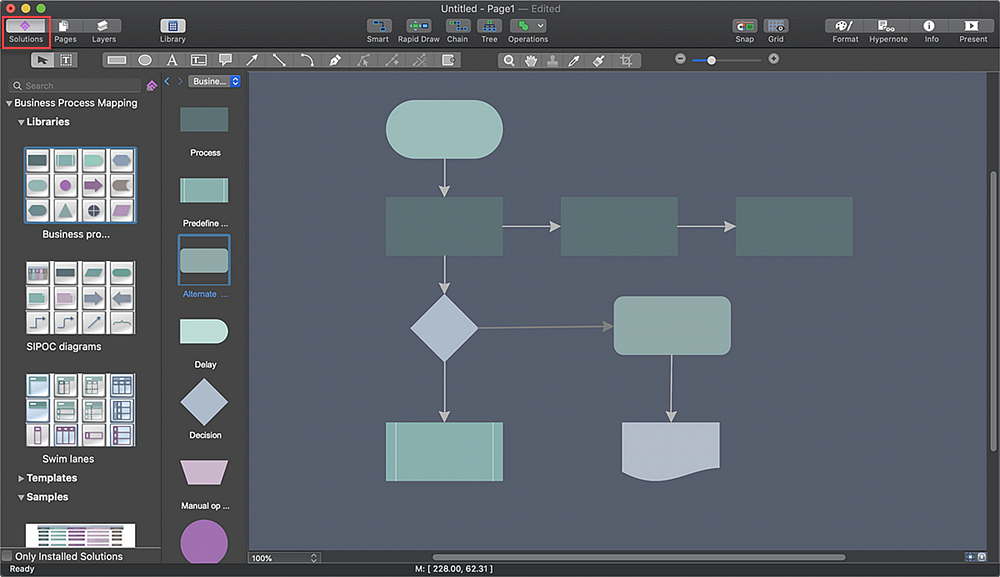Viewport: 1000px width, 577px height.
Task: Click the Rapid Draw tool
Action: [x=418, y=27]
